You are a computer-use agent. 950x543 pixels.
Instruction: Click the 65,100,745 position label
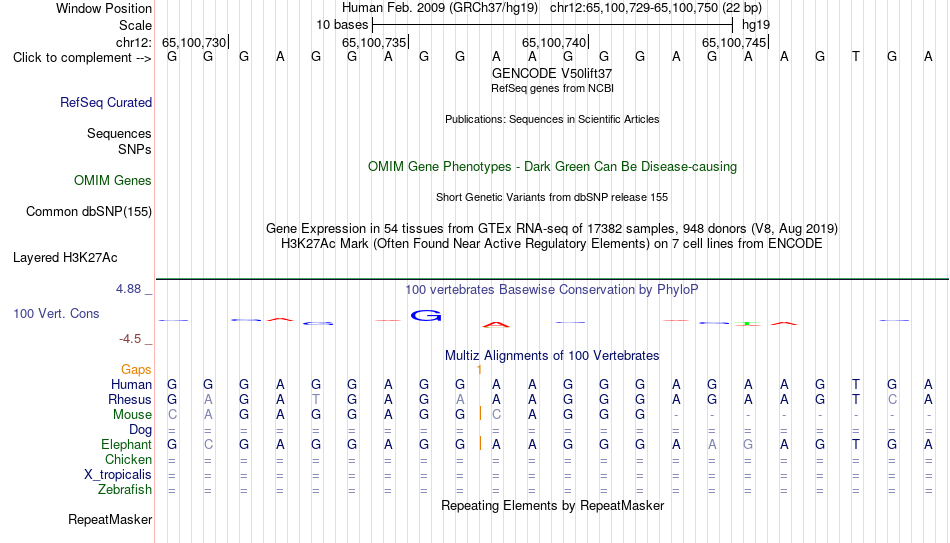(734, 42)
